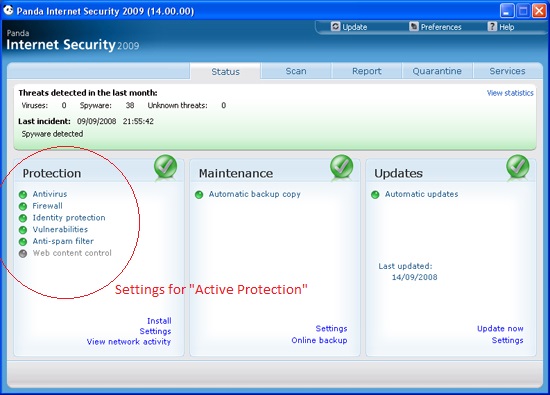Open Preferences from the top bar

tap(436, 27)
